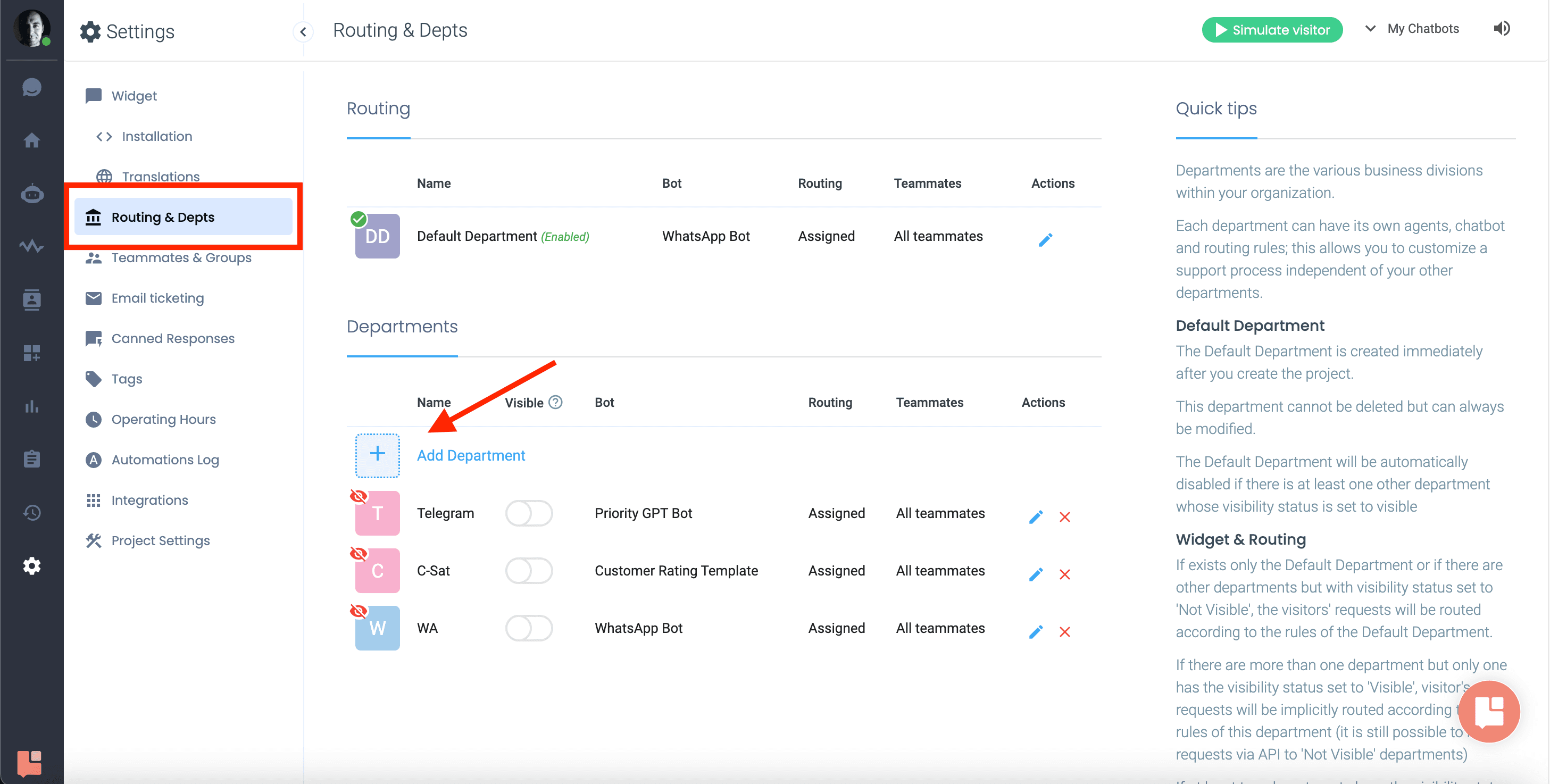This screenshot has height=784, width=1550.
Task: Open the bots robot icon in left rail
Action: (31, 194)
